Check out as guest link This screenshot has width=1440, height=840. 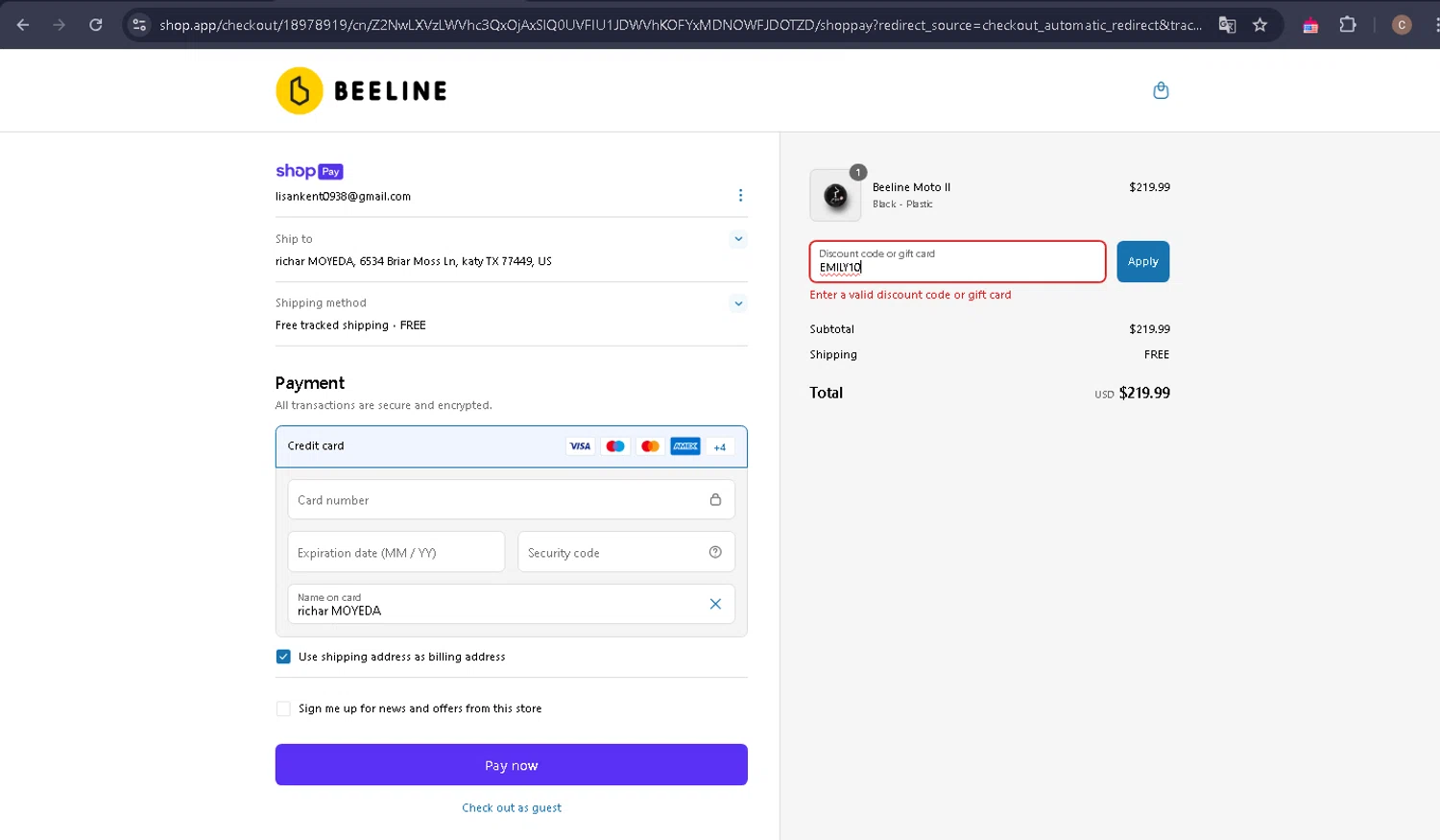coord(512,808)
